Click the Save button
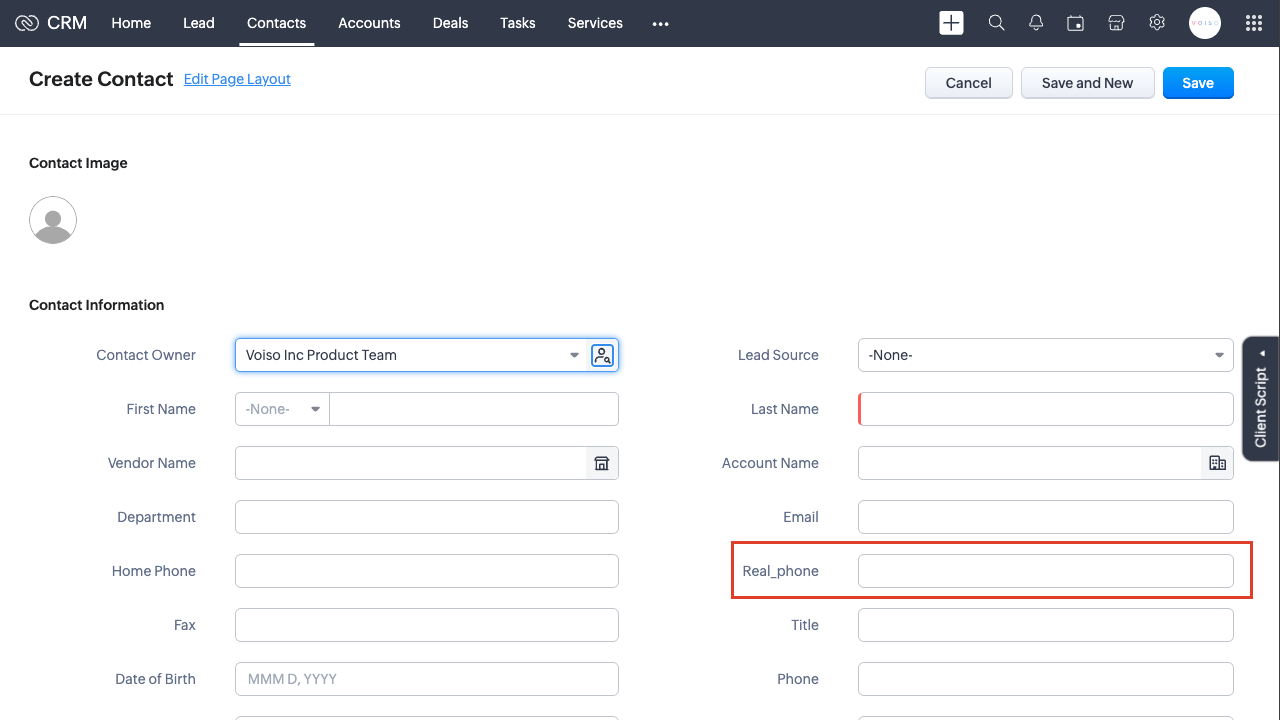Viewport: 1280px width, 720px height. 1198,83
